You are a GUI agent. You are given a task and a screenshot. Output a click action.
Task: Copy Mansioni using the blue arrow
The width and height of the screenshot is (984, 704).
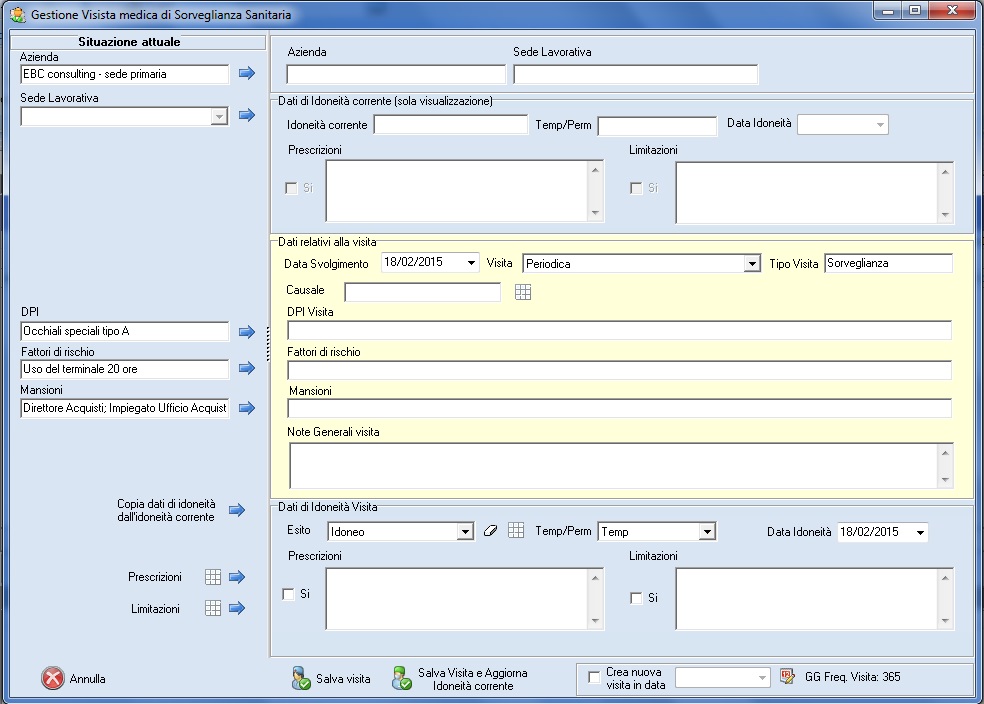(x=247, y=408)
